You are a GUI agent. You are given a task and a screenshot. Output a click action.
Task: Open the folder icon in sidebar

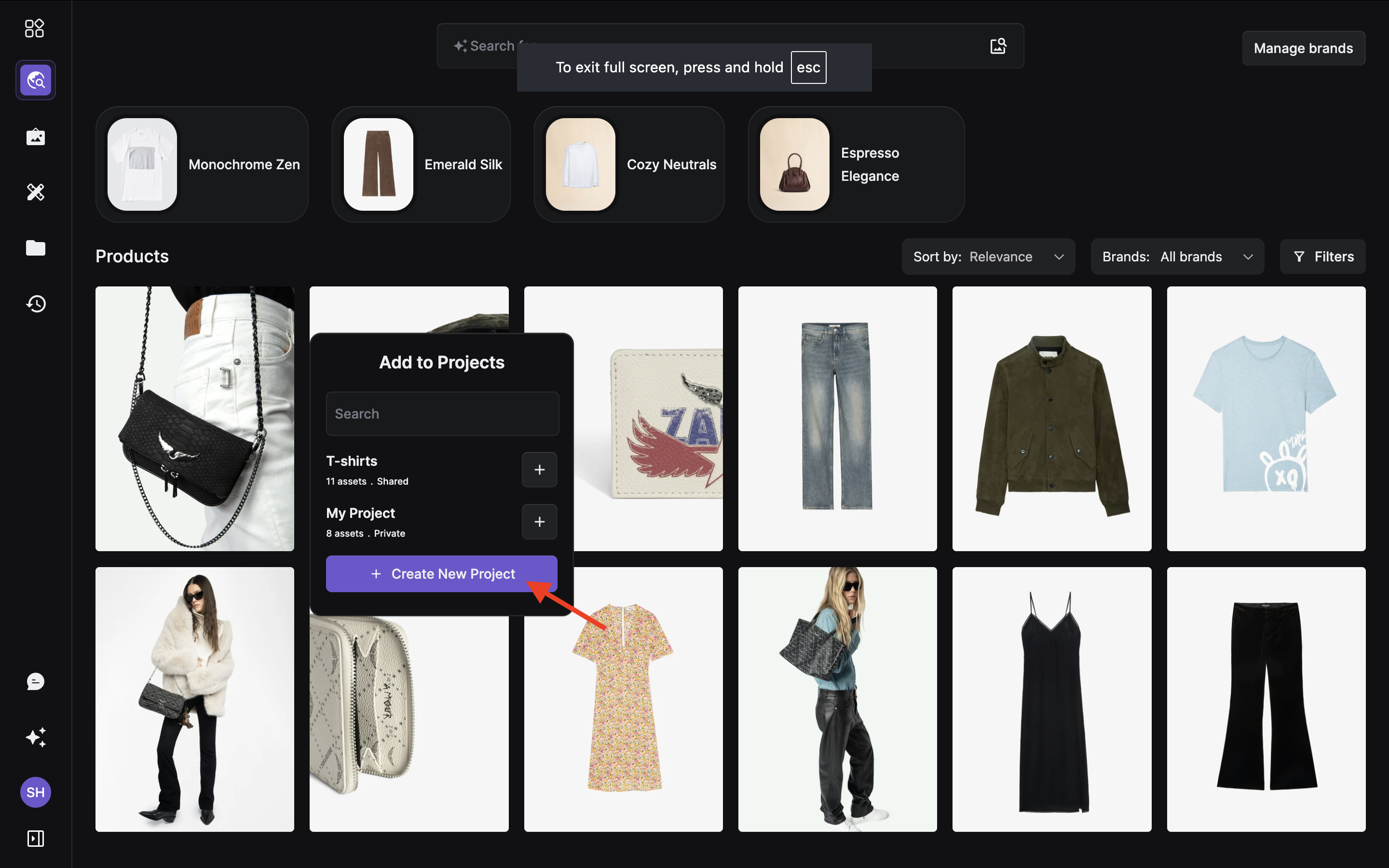click(x=36, y=248)
